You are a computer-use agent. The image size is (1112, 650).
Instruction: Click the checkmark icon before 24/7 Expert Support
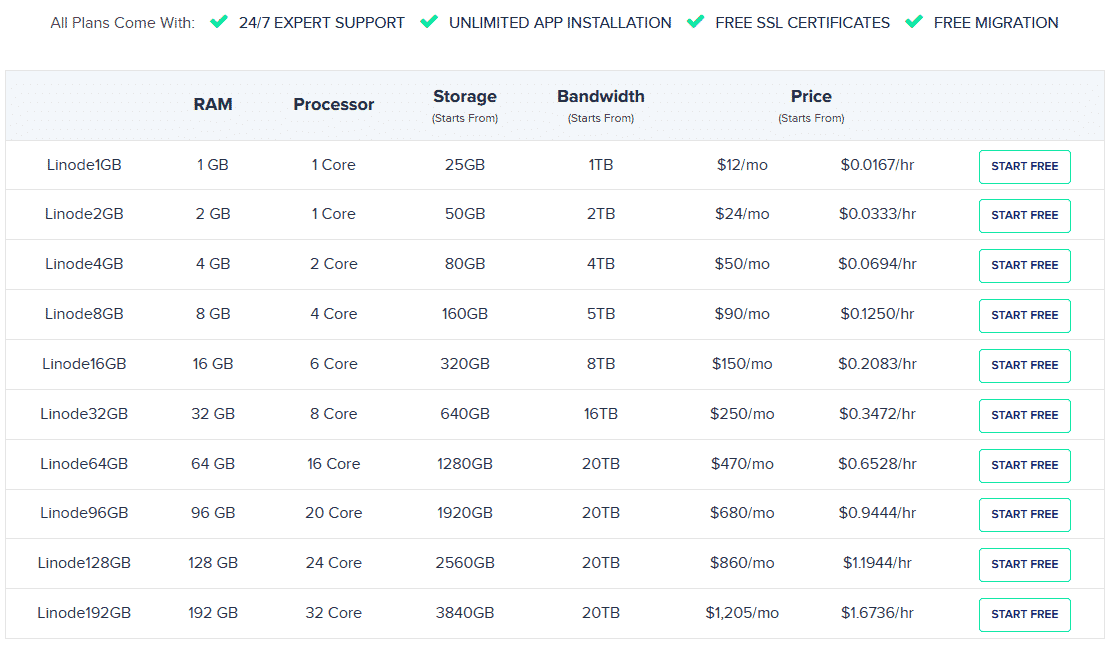click(219, 22)
